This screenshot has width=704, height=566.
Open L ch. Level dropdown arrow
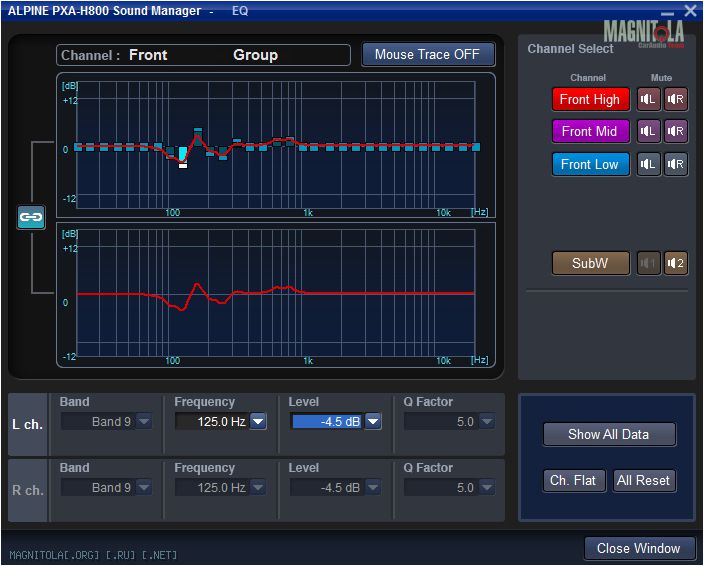click(373, 422)
